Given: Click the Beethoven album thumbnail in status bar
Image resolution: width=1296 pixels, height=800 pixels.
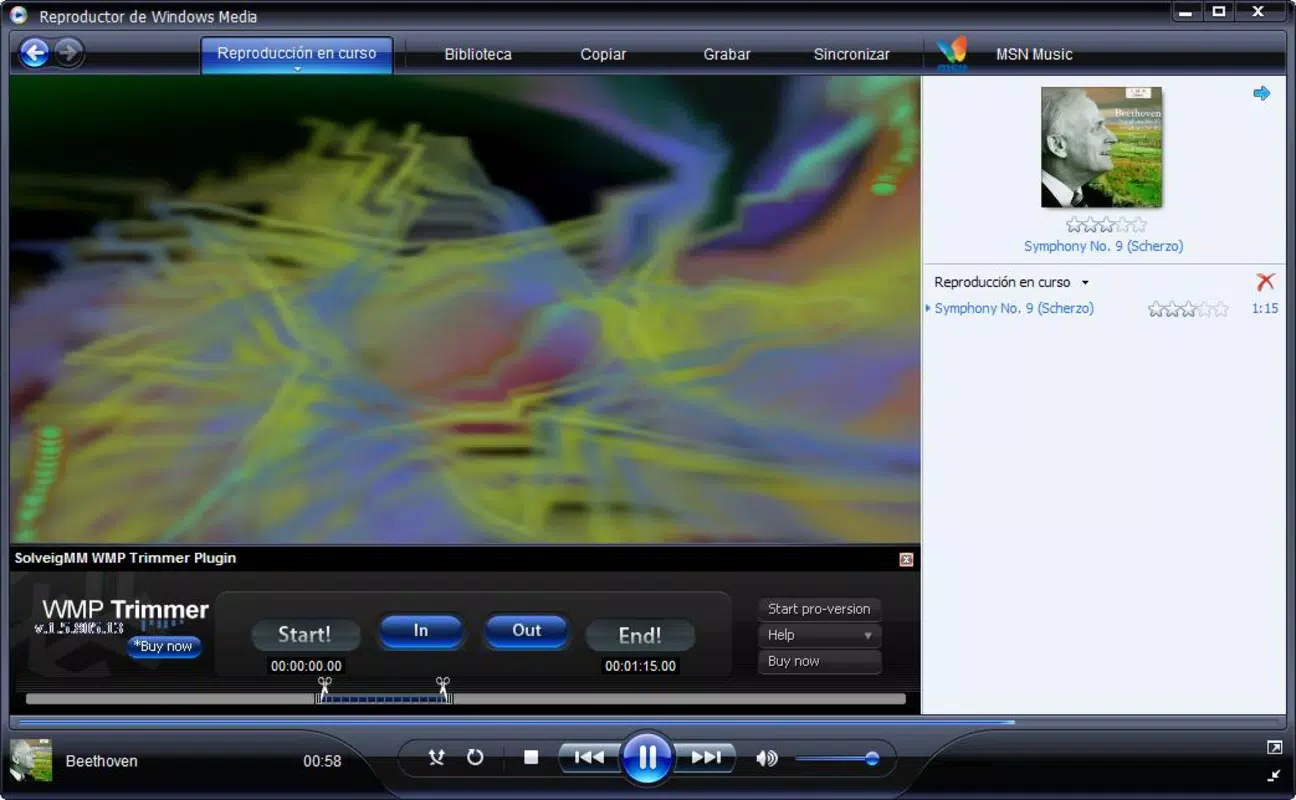Looking at the screenshot, I should pos(31,760).
